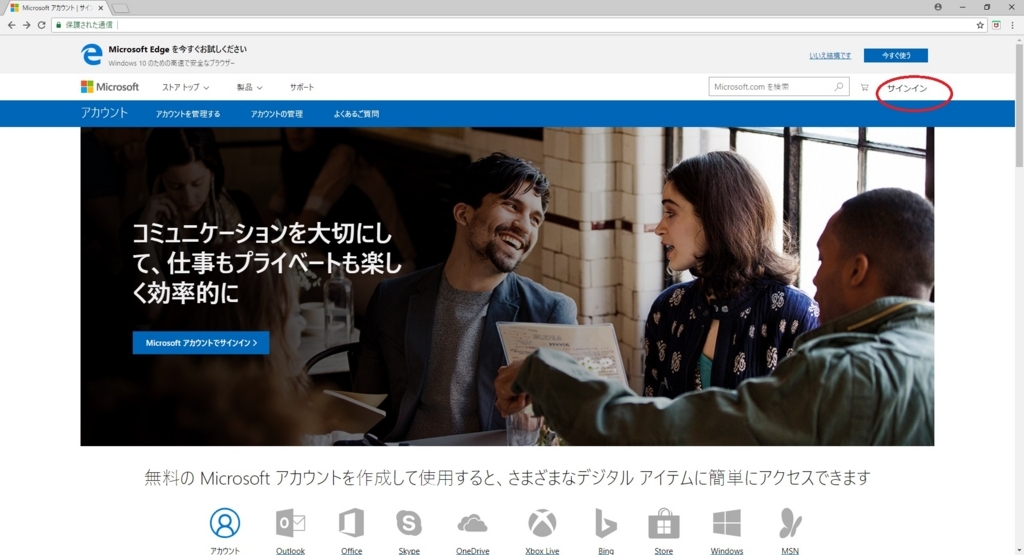1024x555 pixels.
Task: Open Chrome three-dot menu
Action: click(x=1013, y=25)
